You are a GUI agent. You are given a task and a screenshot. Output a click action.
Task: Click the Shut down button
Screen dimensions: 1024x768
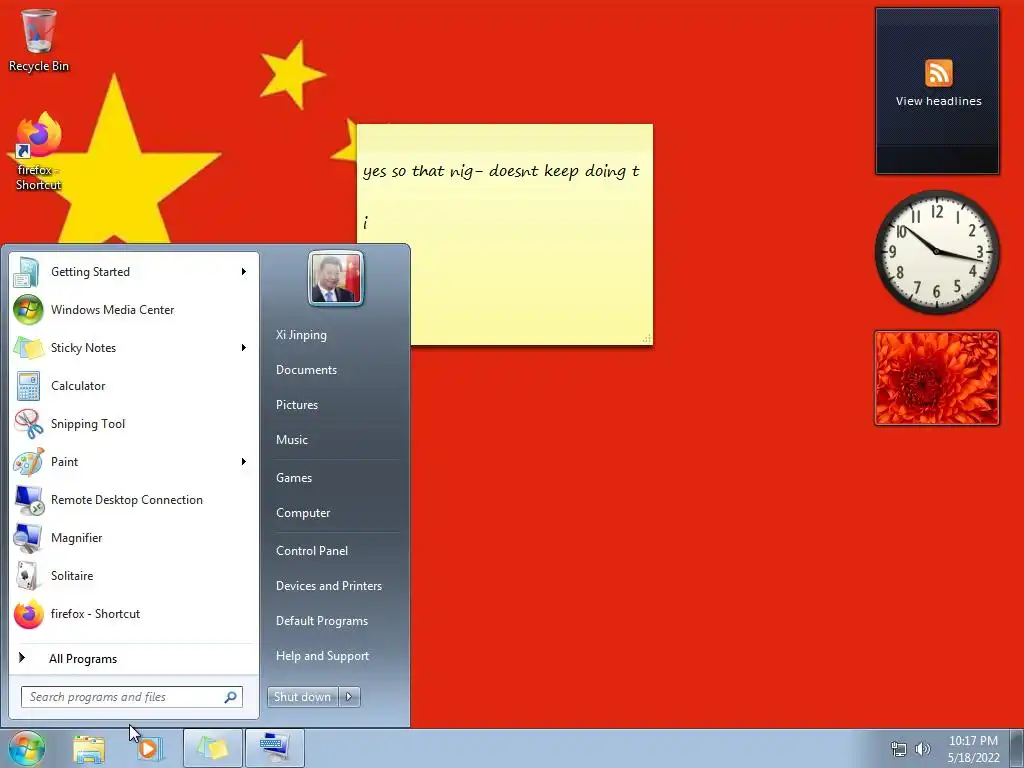click(x=302, y=697)
